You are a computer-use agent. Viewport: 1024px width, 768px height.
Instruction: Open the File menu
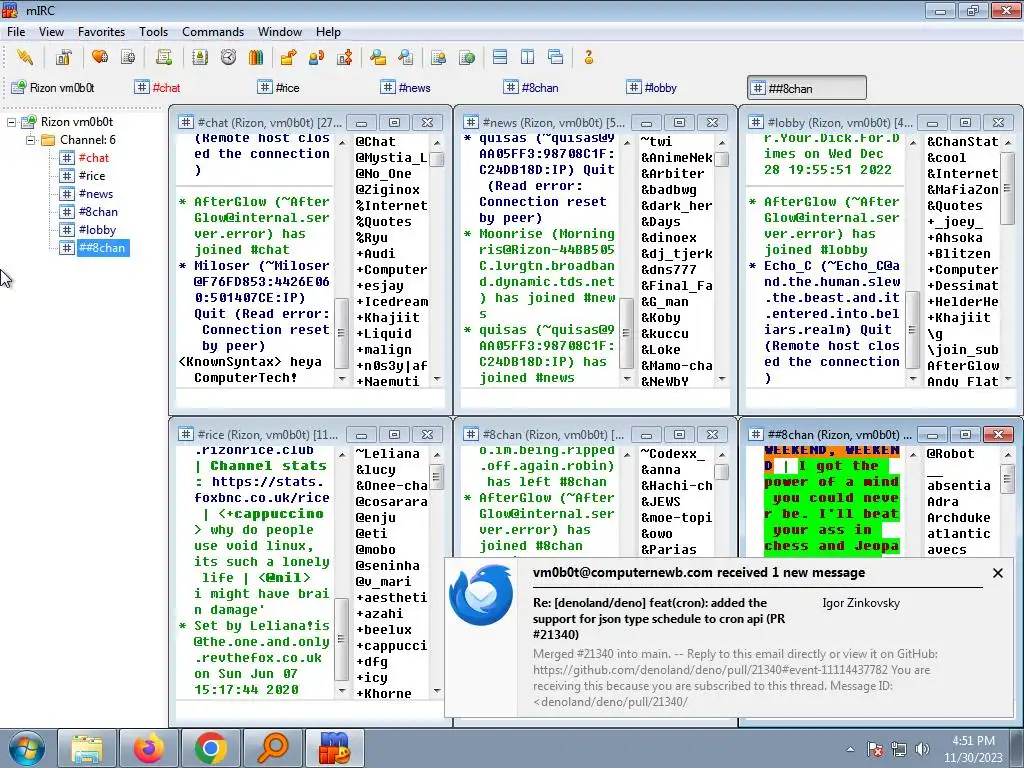16,31
